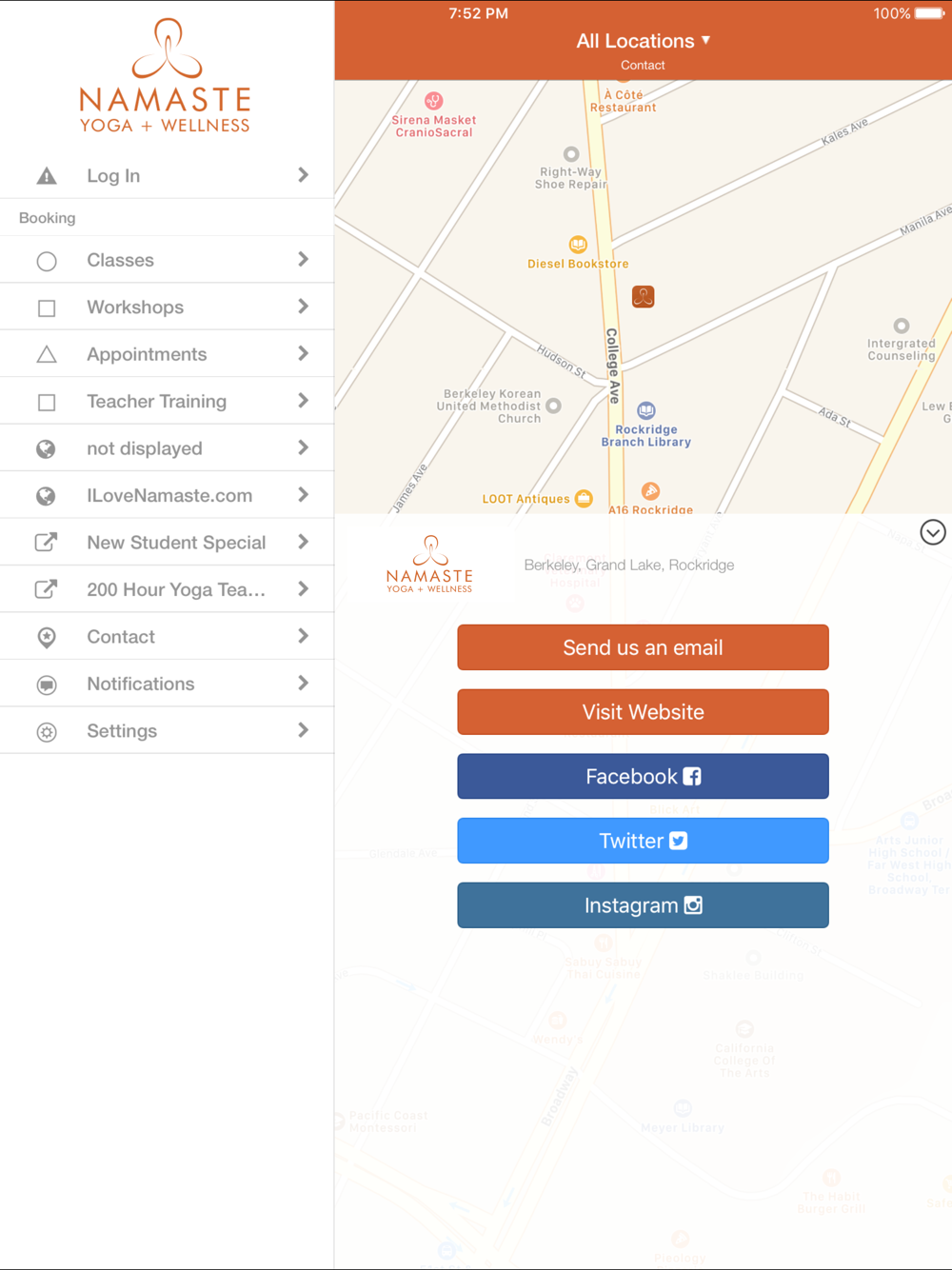Click the globe icon beside not displayed
The height and width of the screenshot is (1270, 952).
pyautogui.click(x=46, y=449)
